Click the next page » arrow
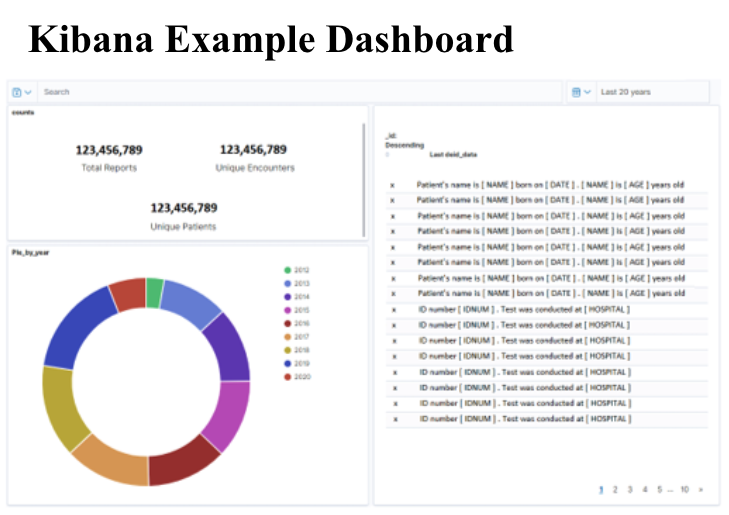Viewport: 729px width, 515px height. [701, 489]
